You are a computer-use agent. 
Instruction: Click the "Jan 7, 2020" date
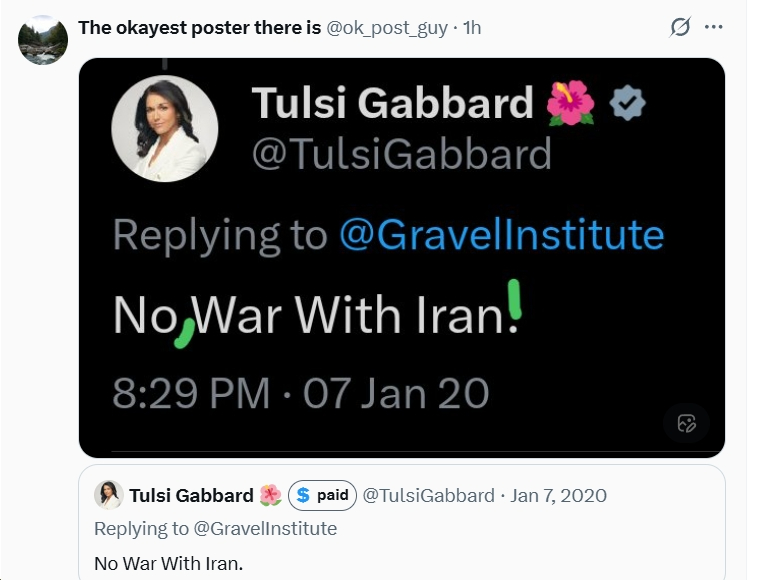point(559,495)
